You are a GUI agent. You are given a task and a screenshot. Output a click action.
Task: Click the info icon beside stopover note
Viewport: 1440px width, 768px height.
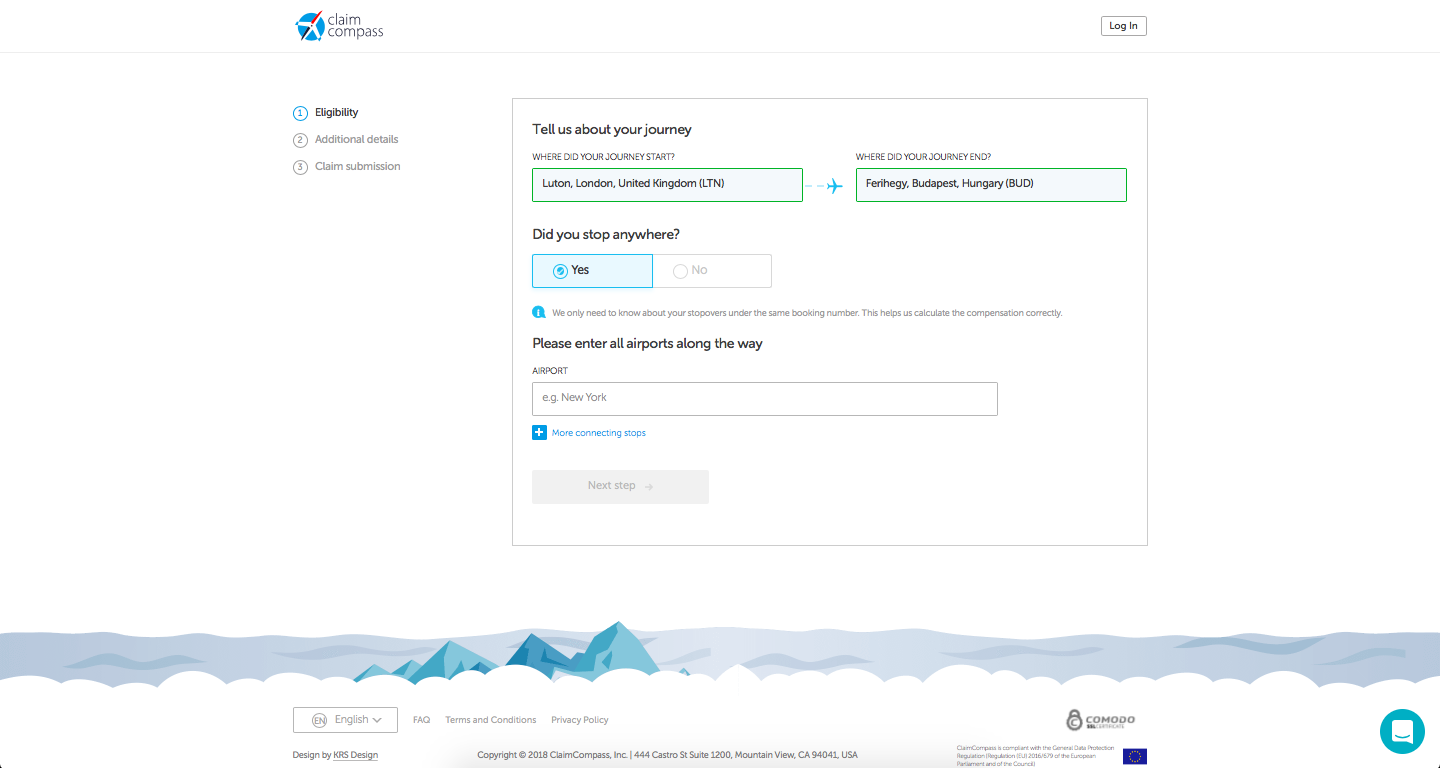539,312
